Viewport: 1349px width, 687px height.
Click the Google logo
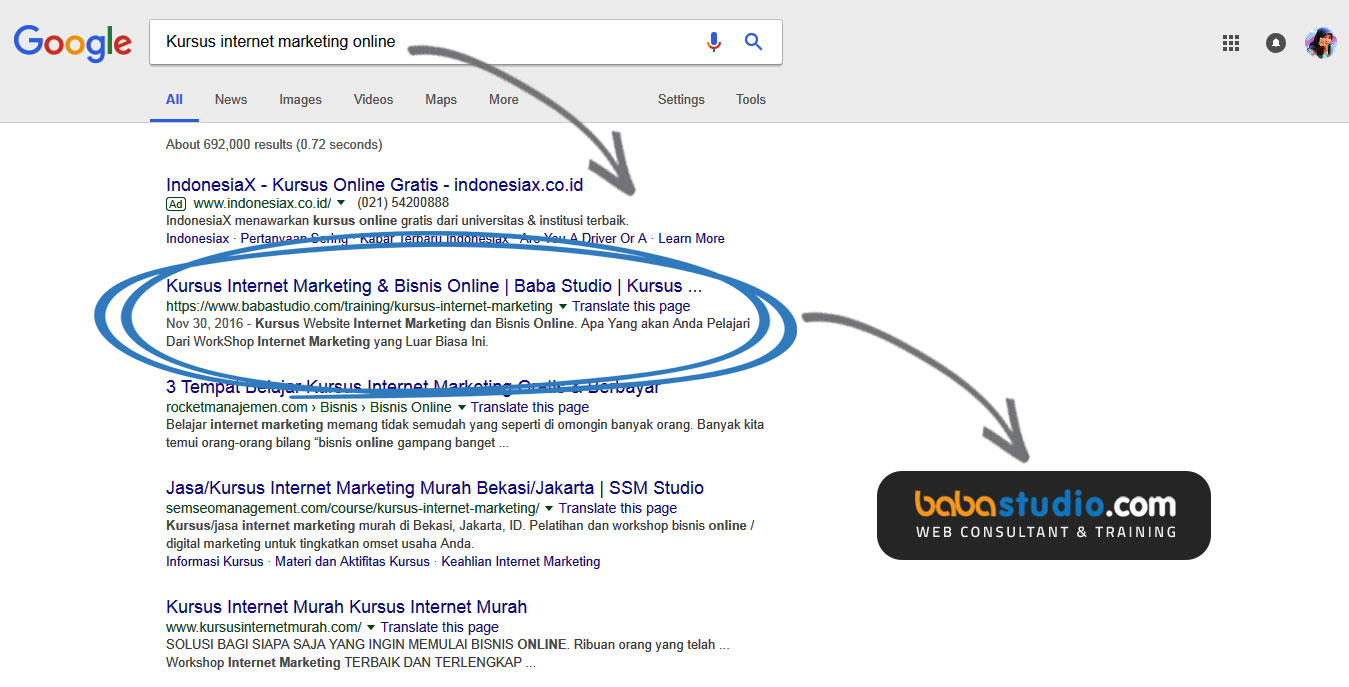[x=72, y=42]
